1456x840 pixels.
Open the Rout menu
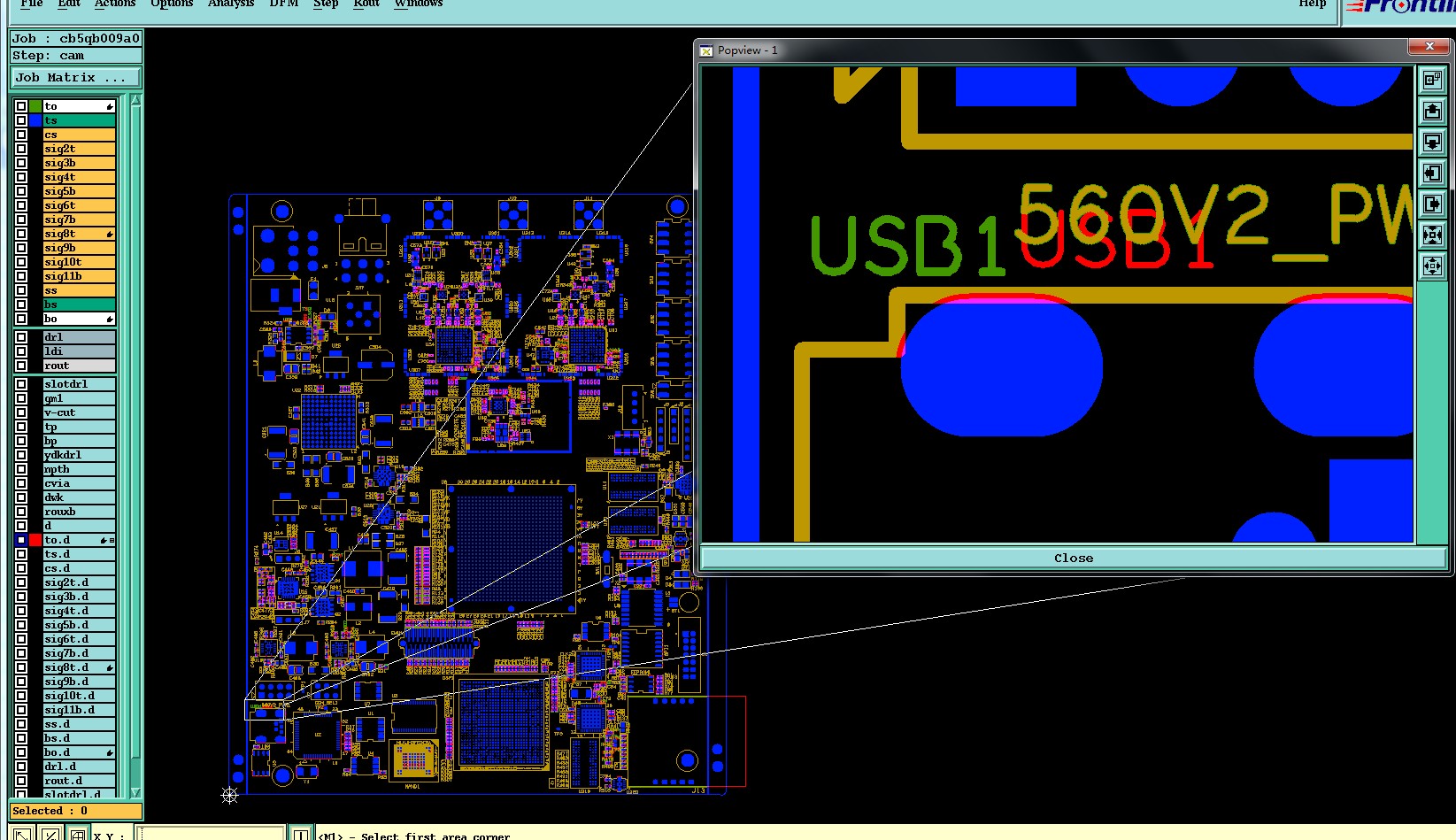(366, 4)
